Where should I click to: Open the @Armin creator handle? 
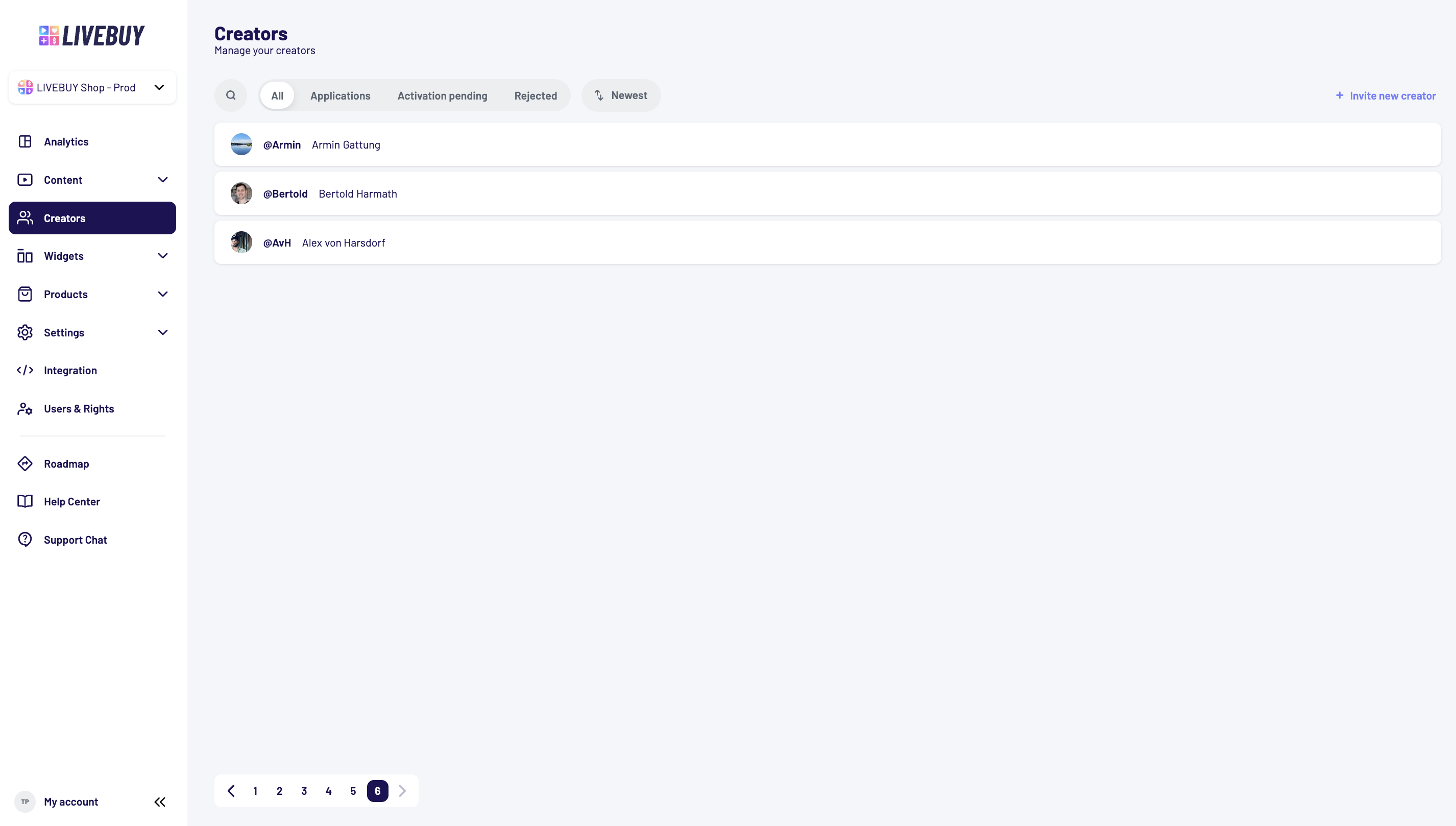tap(282, 144)
